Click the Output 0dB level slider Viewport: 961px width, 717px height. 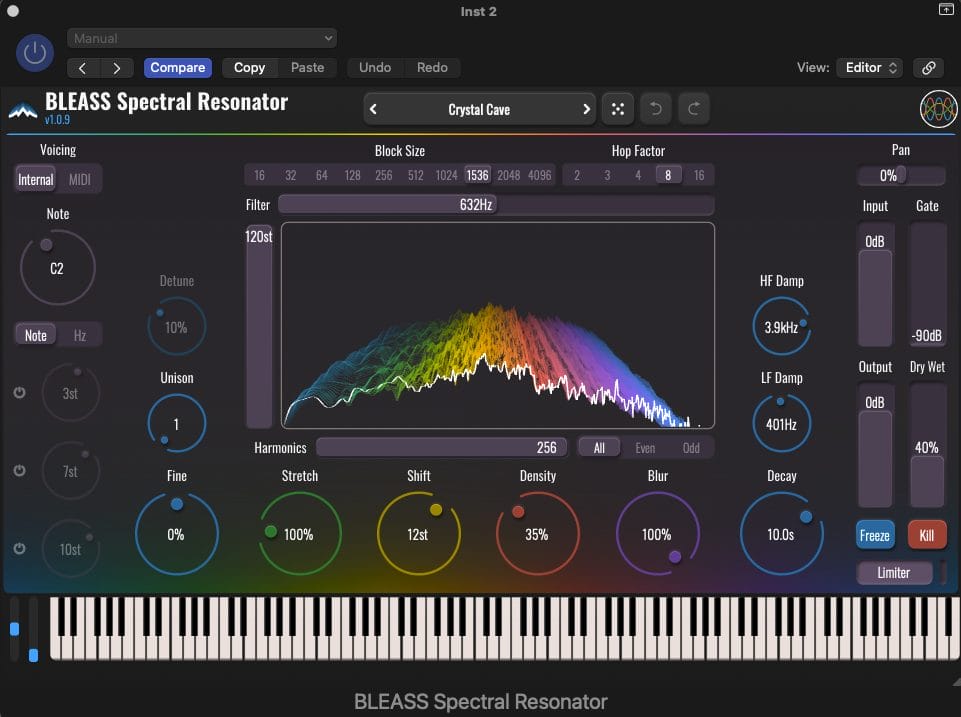875,445
